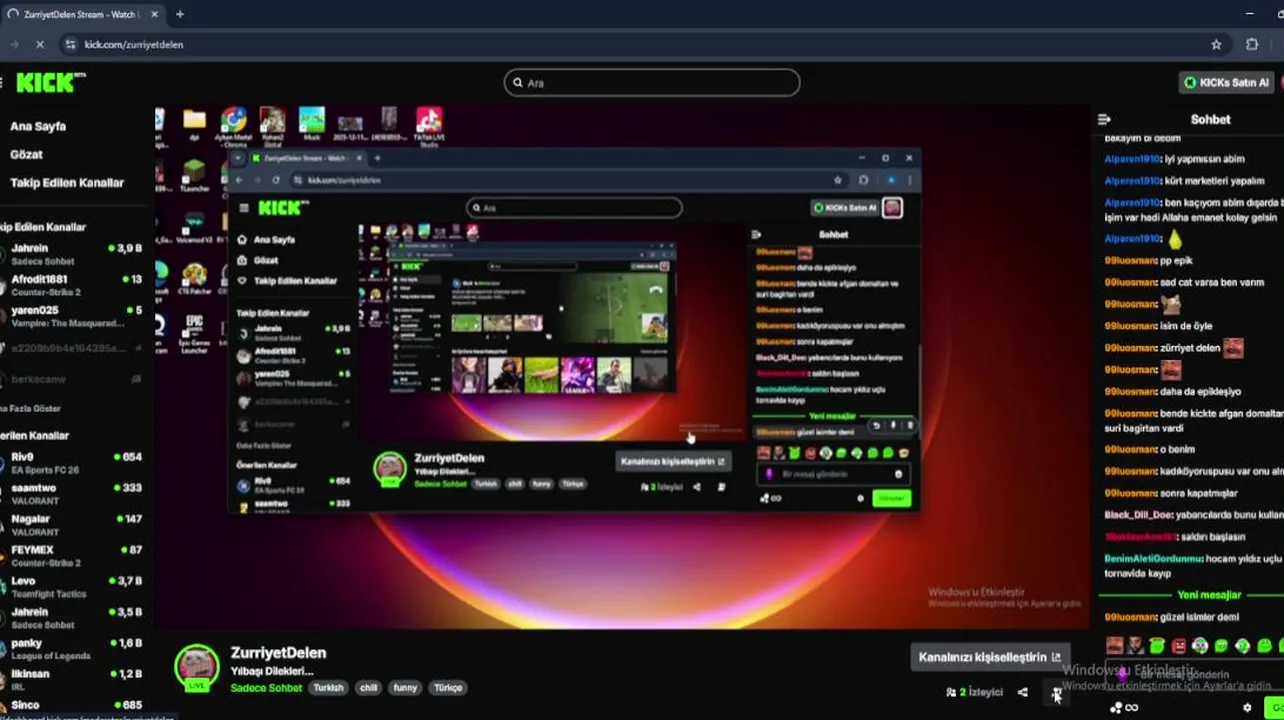The width and height of the screenshot is (1284, 720).
Task: Click green send button in streamed window chat
Action: pyautogui.click(x=890, y=498)
